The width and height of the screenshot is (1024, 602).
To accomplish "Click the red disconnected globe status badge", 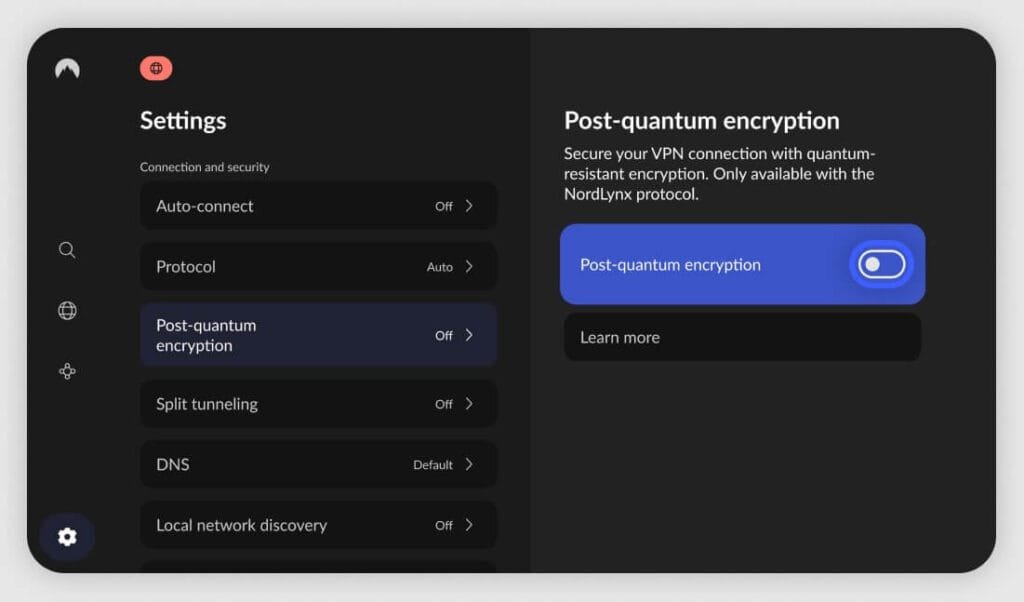I will coord(155,68).
